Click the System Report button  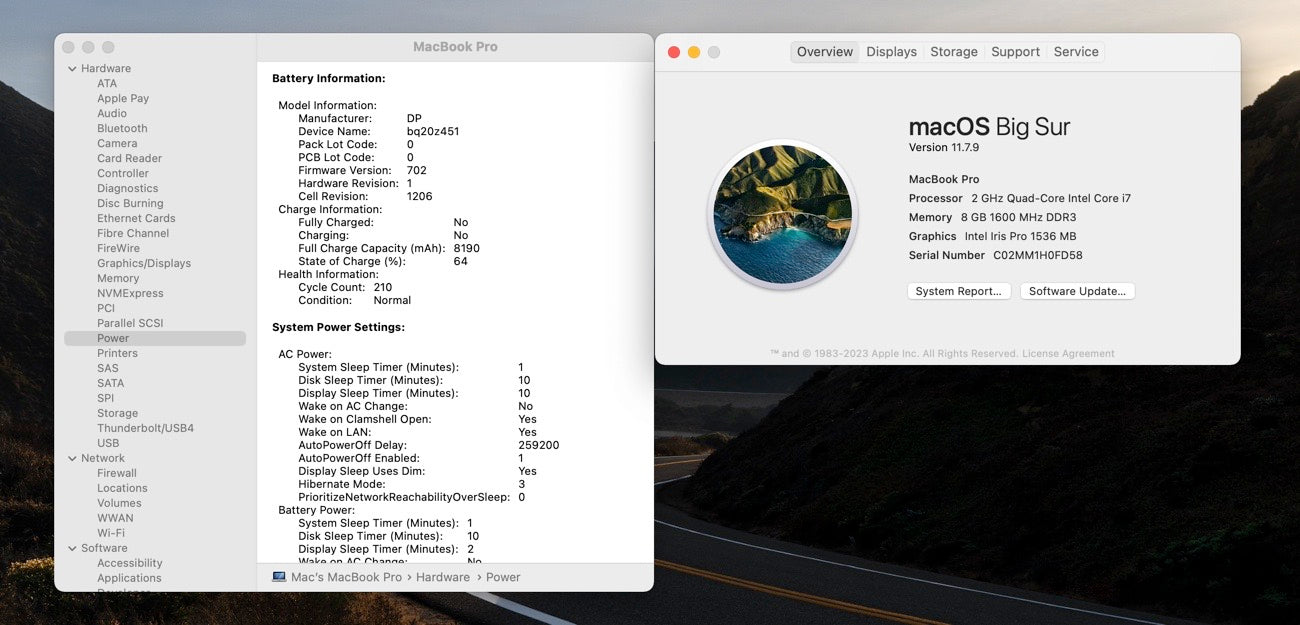tap(958, 292)
